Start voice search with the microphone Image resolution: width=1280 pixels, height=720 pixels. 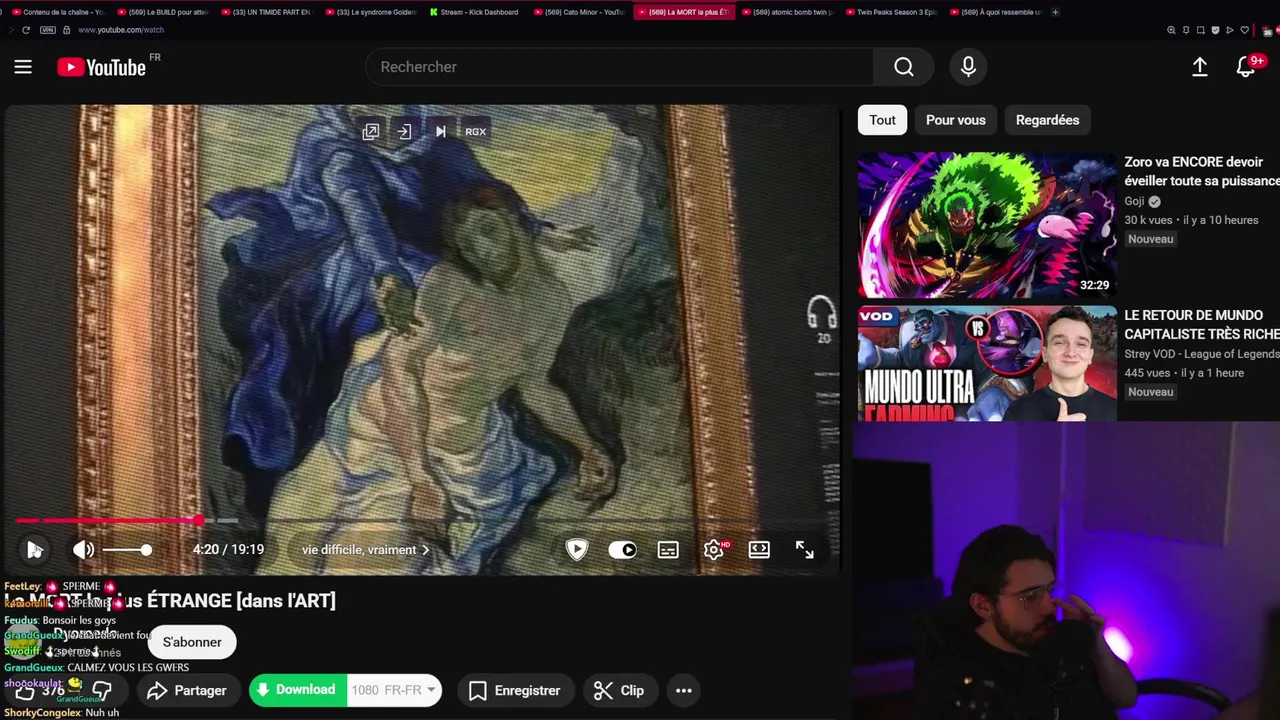tap(968, 67)
